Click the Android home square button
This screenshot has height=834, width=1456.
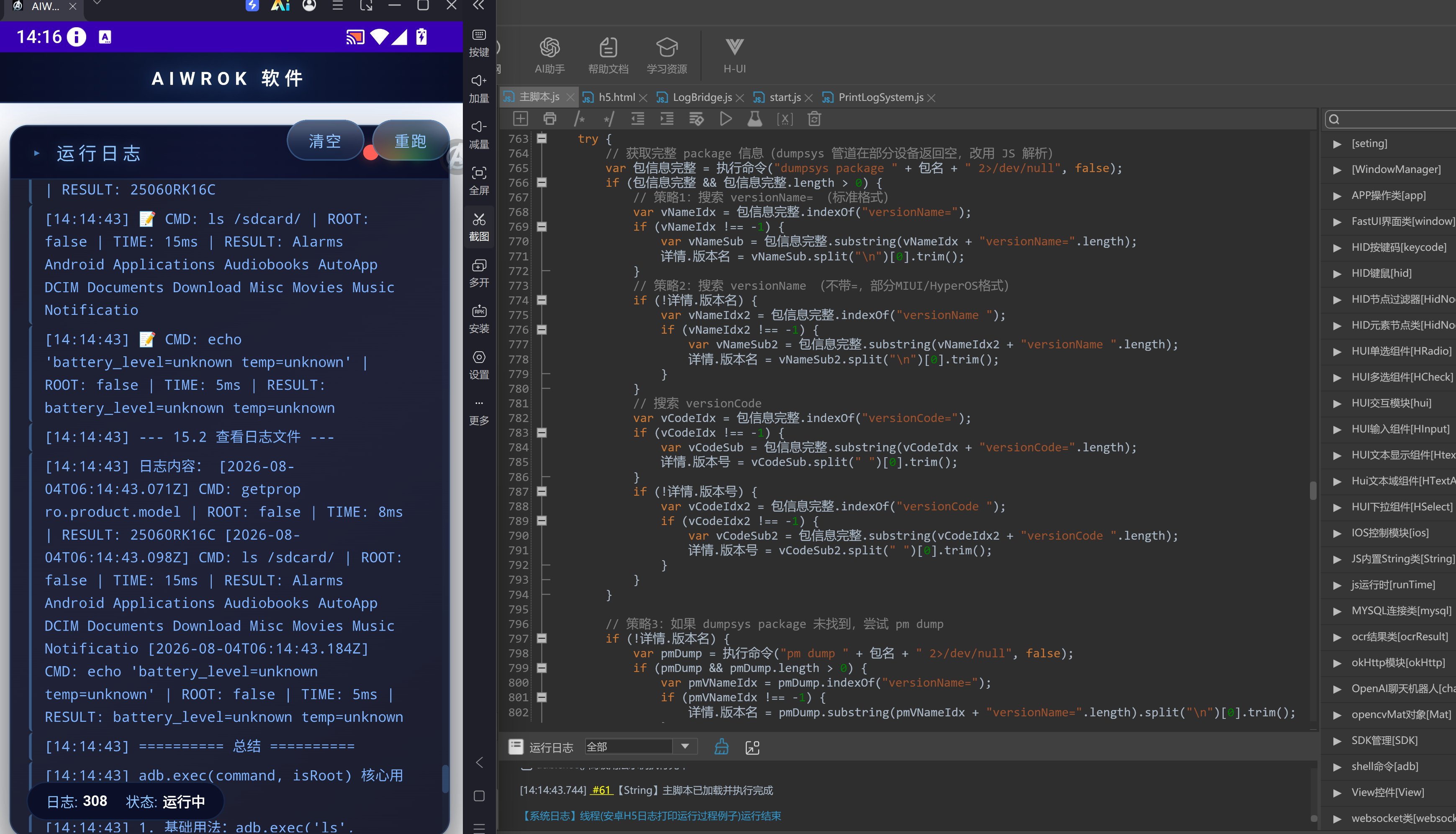[x=479, y=795]
